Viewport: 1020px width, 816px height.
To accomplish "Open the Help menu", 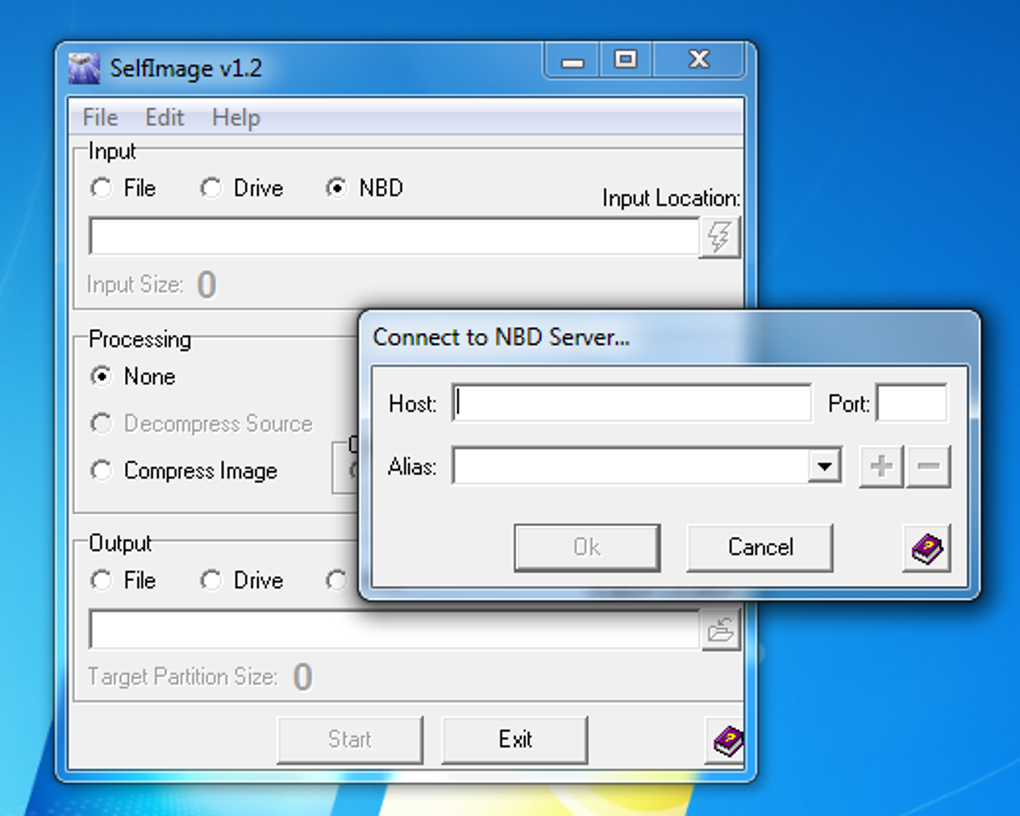I will coord(236,118).
